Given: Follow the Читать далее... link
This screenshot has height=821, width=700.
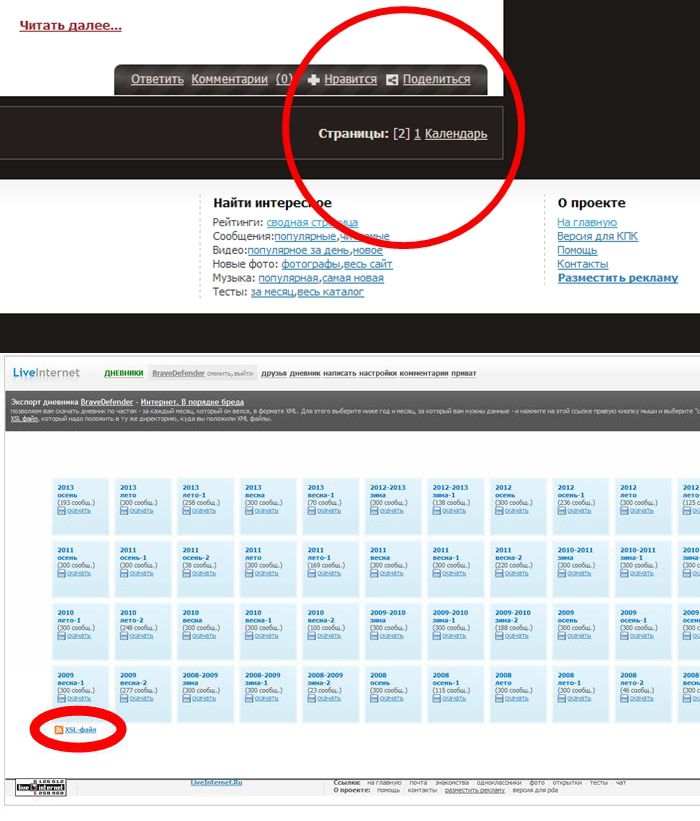Looking at the screenshot, I should [71, 26].
